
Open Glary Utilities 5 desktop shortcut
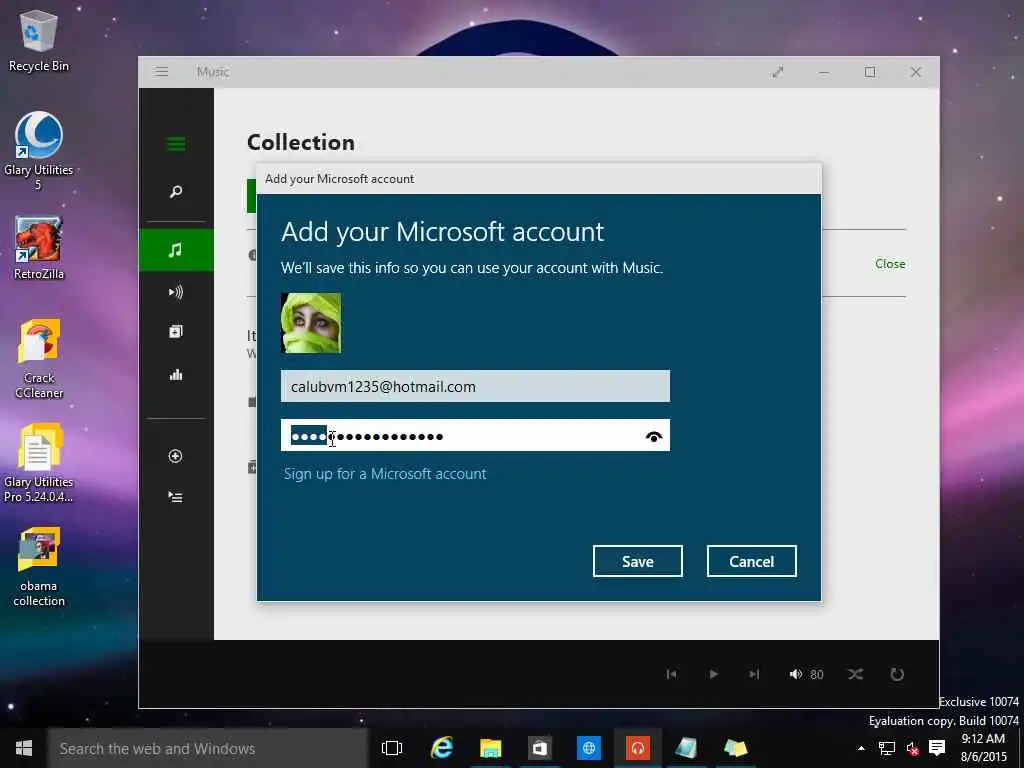coord(39,151)
